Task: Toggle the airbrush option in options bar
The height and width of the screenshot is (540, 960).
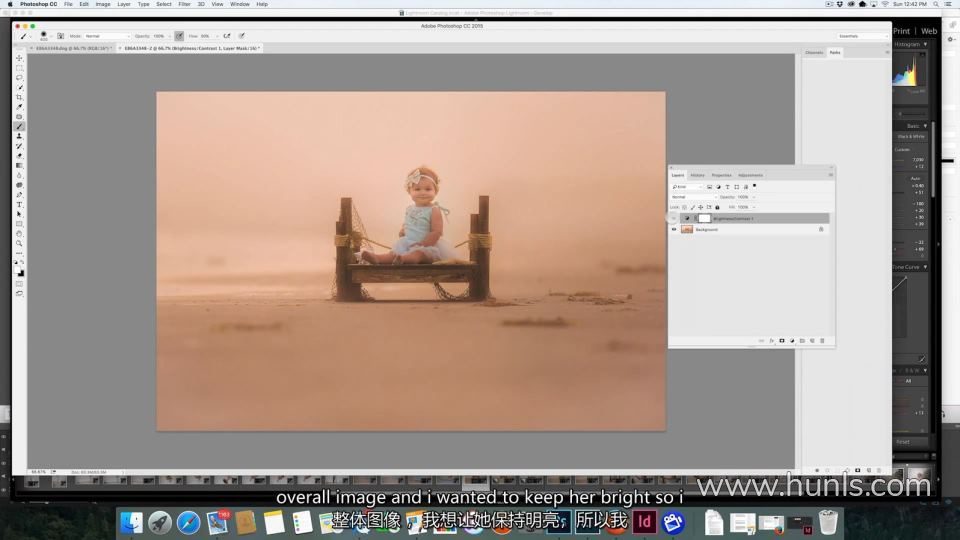Action: 227,36
